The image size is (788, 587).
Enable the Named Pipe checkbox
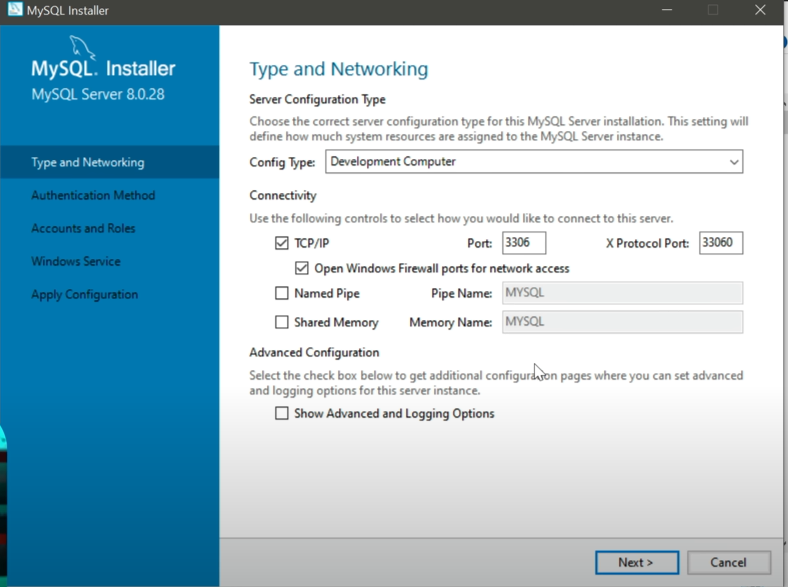pos(281,293)
